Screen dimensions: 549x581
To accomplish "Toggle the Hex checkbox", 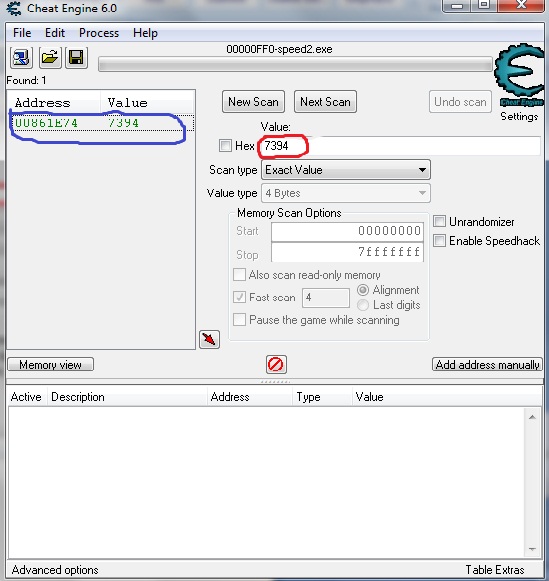I will pos(225,146).
